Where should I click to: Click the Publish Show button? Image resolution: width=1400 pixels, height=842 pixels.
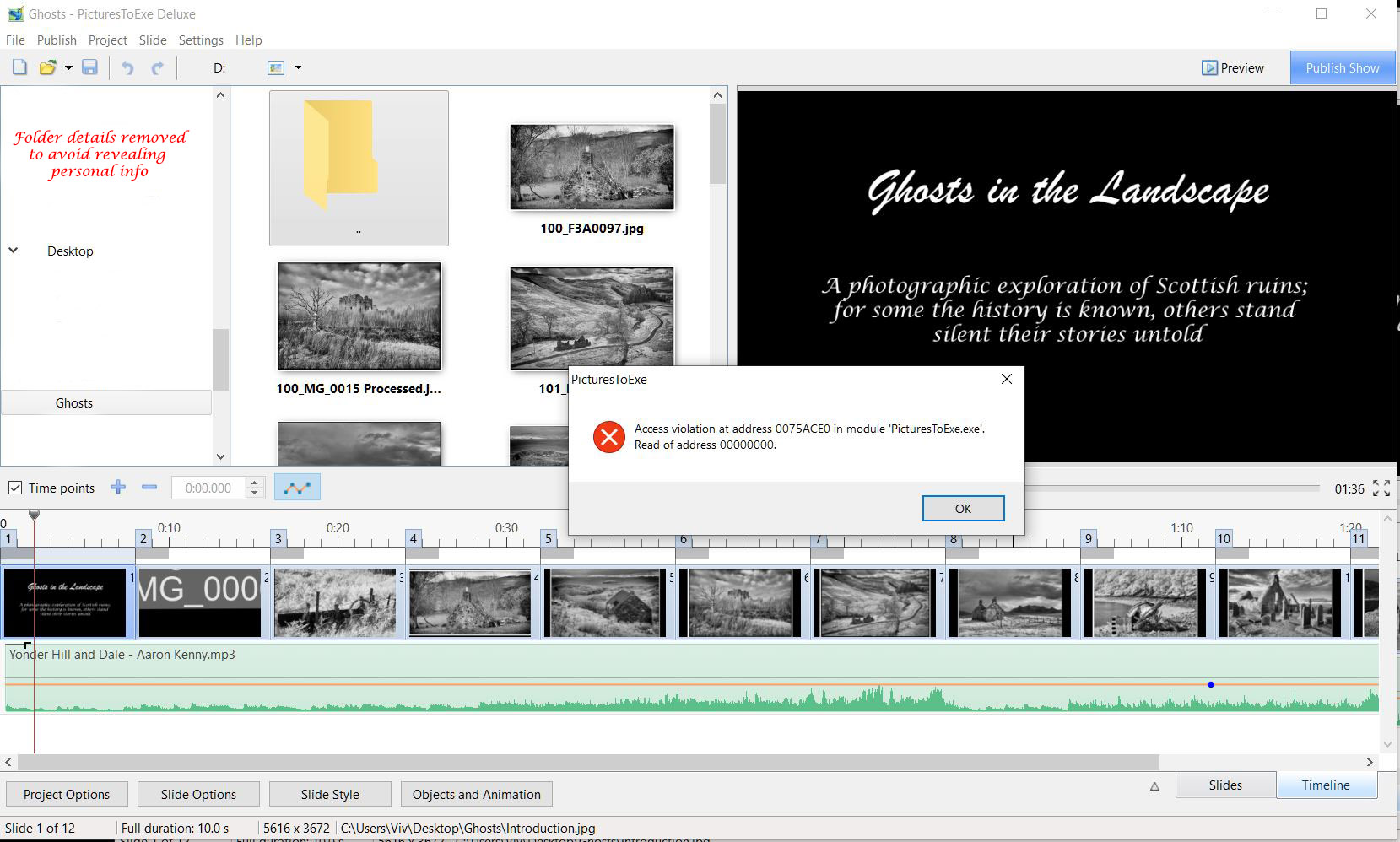tap(1342, 67)
